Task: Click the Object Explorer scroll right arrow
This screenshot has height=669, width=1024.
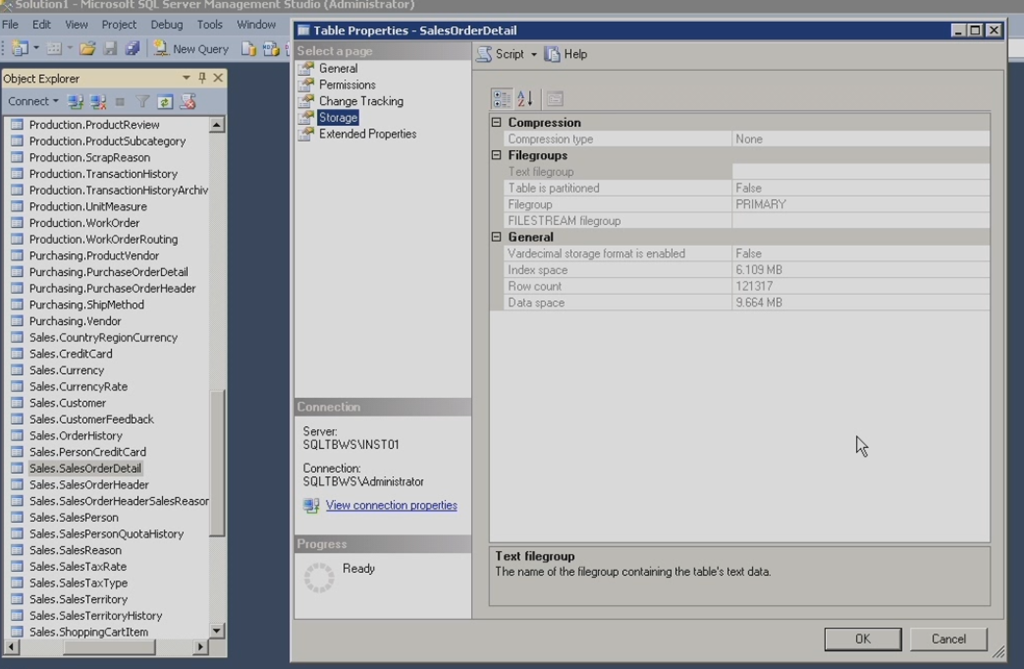Action: (x=200, y=647)
